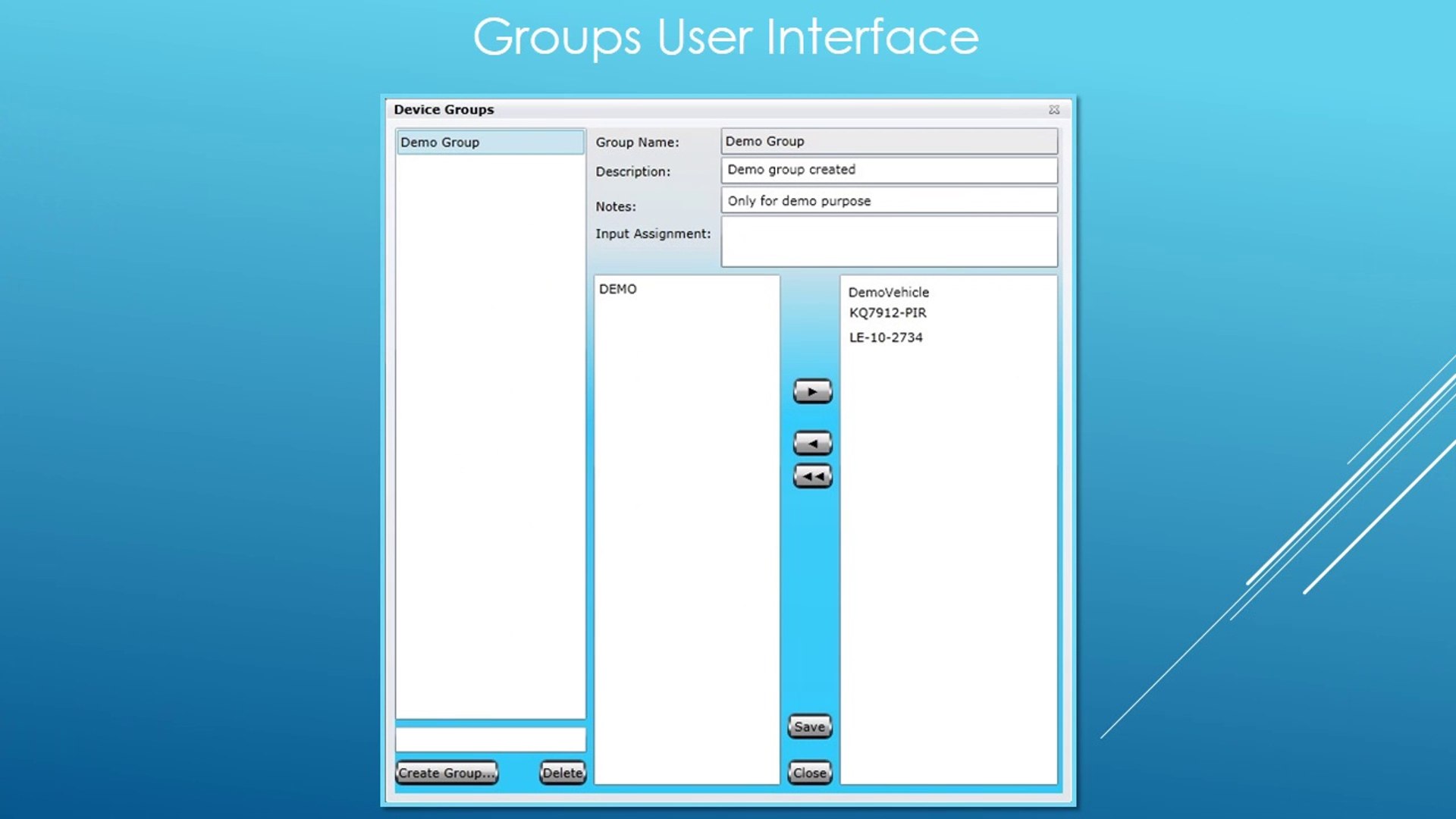Click into the Description field
The image size is (1456, 819).
pyautogui.click(x=889, y=170)
